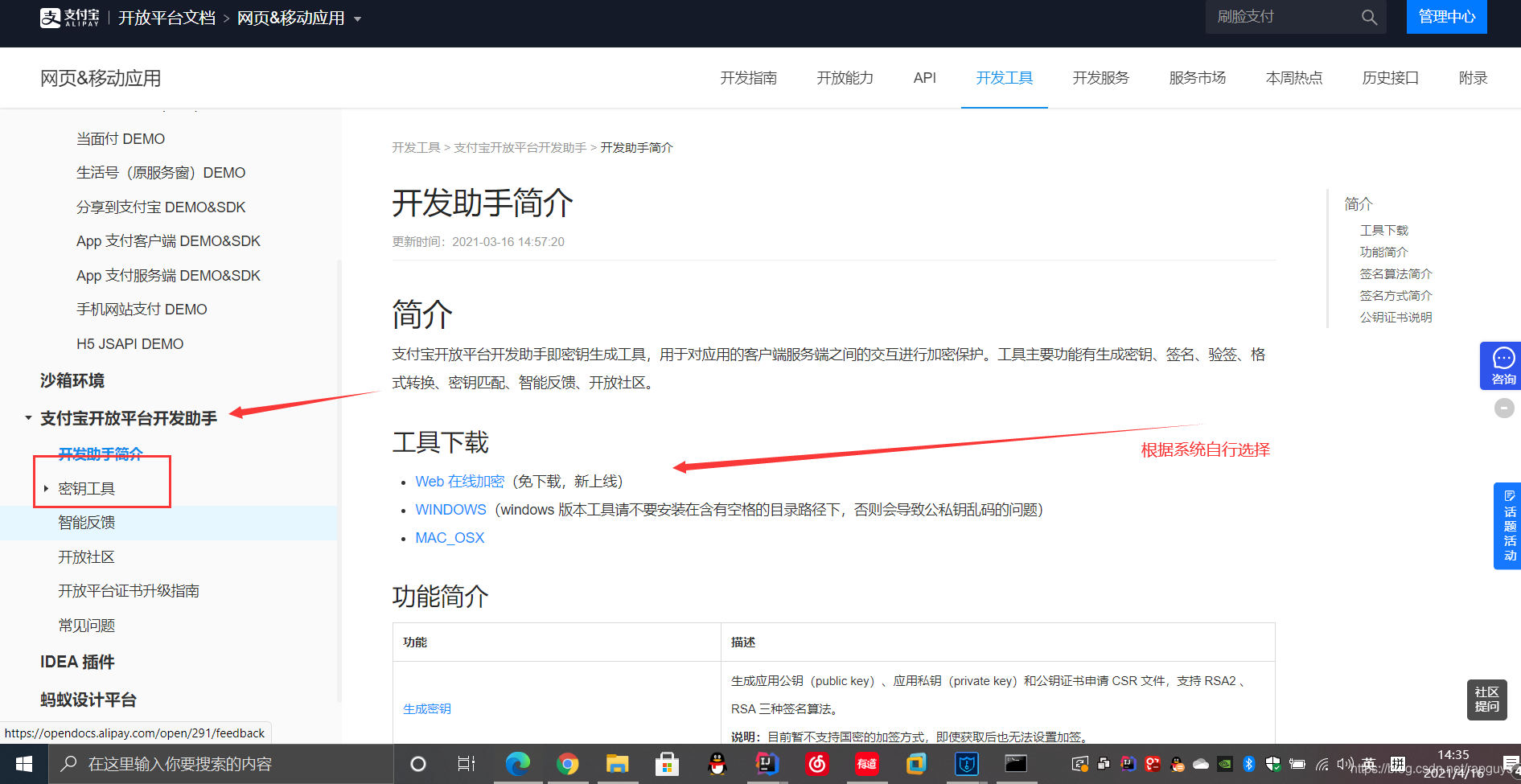Open the 开发指南 nav tab
1521x784 pixels.
pyautogui.click(x=748, y=78)
